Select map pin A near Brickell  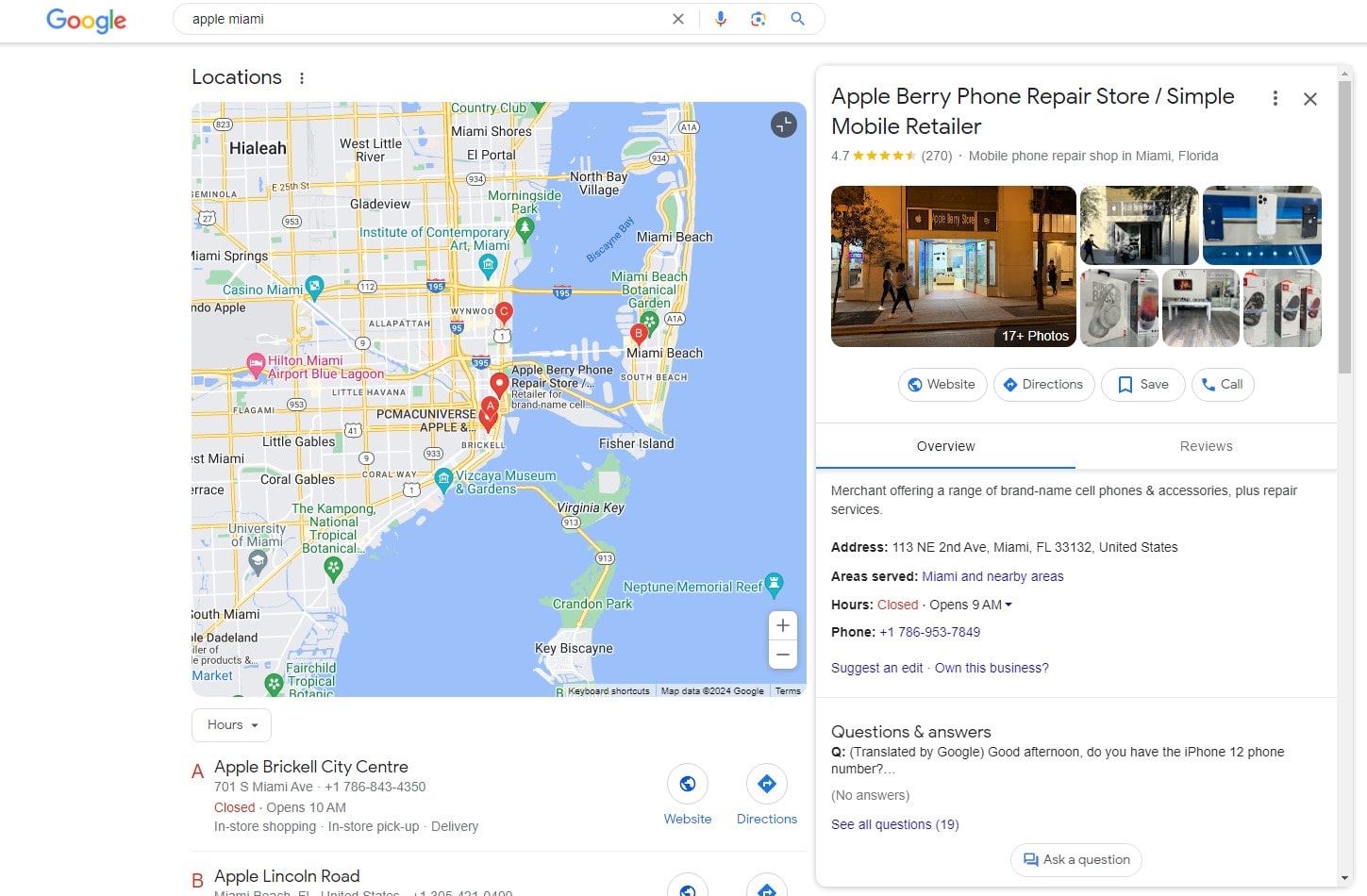pyautogui.click(x=490, y=408)
